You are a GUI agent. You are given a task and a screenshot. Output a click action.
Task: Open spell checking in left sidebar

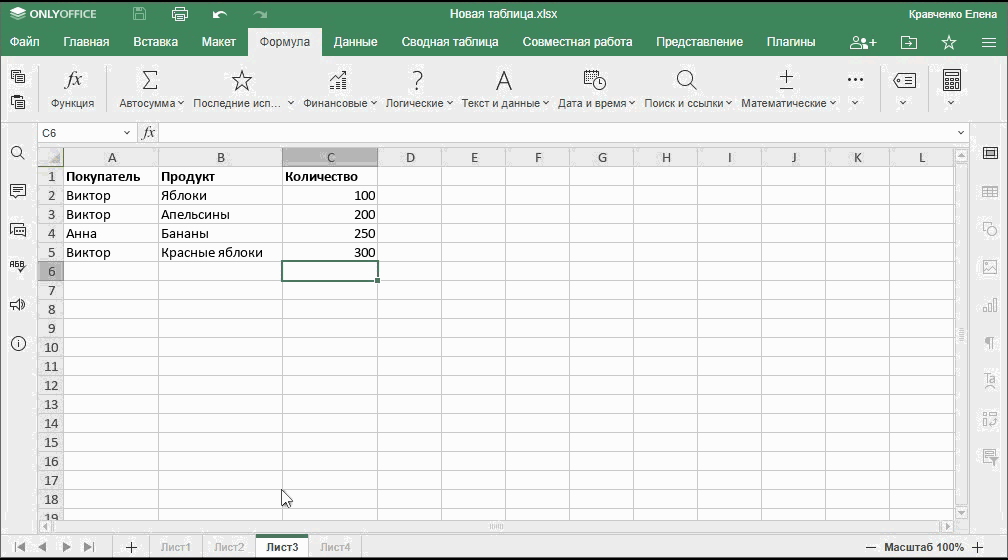point(18,266)
